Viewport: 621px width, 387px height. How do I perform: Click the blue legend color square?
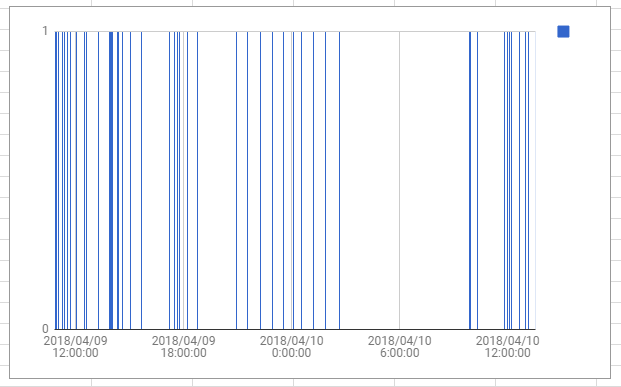[563, 31]
